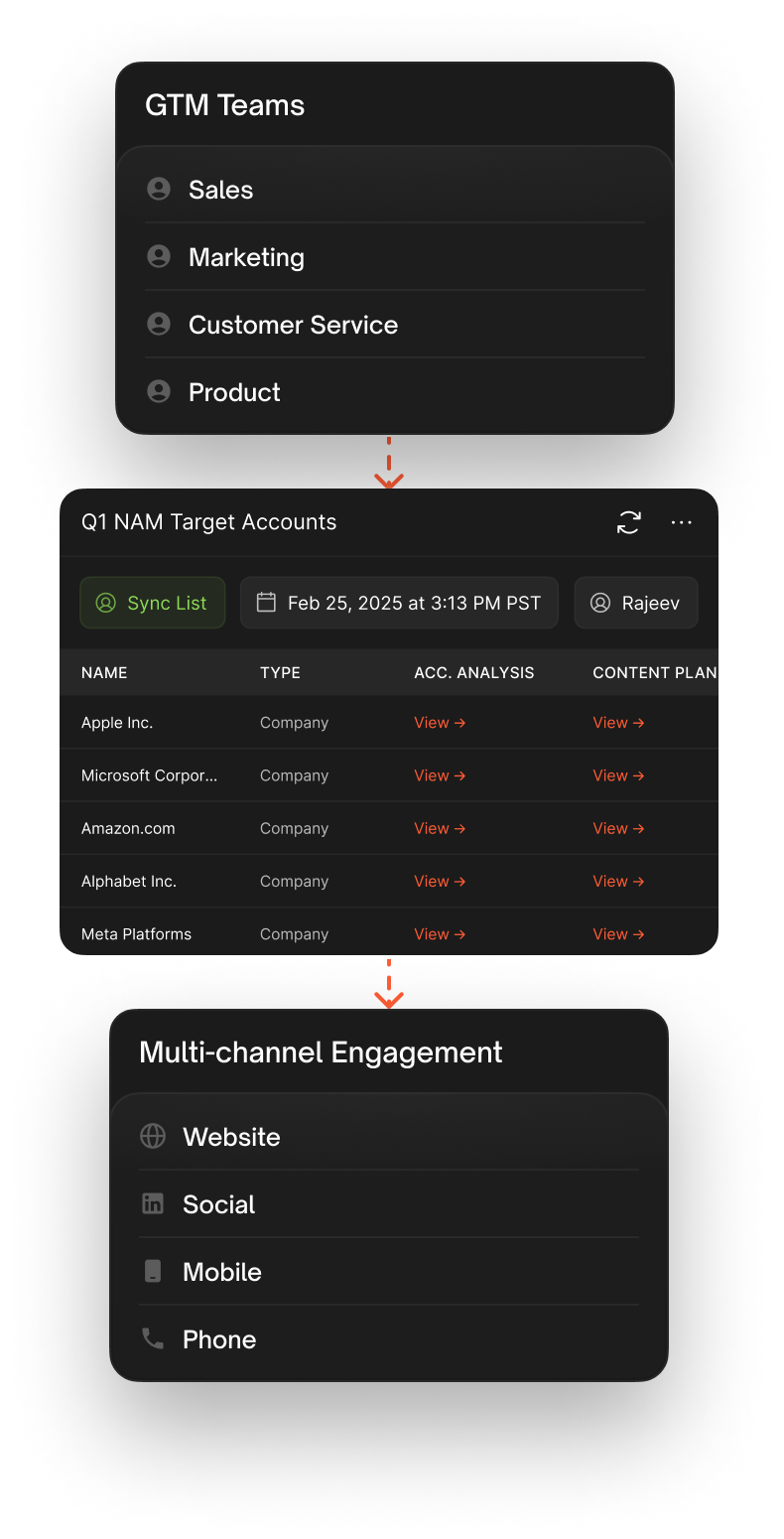View account analysis for Alphabet Inc.

440,881
